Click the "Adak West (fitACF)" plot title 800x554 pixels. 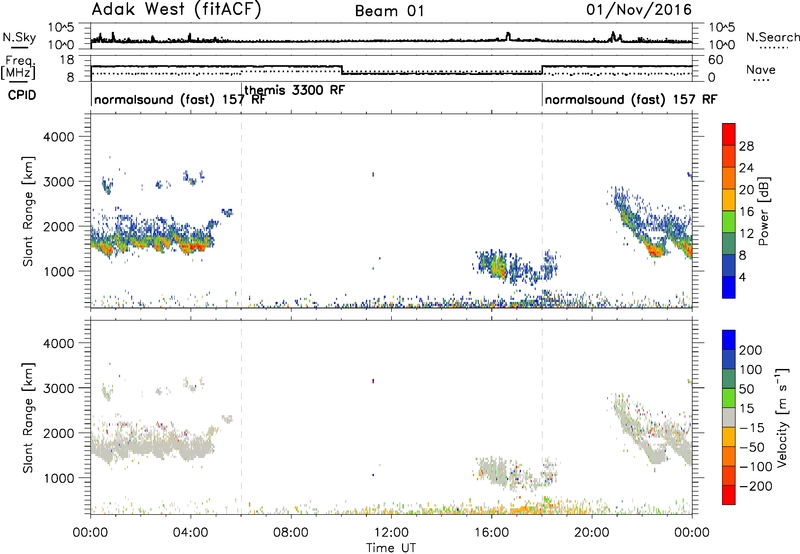(176, 10)
